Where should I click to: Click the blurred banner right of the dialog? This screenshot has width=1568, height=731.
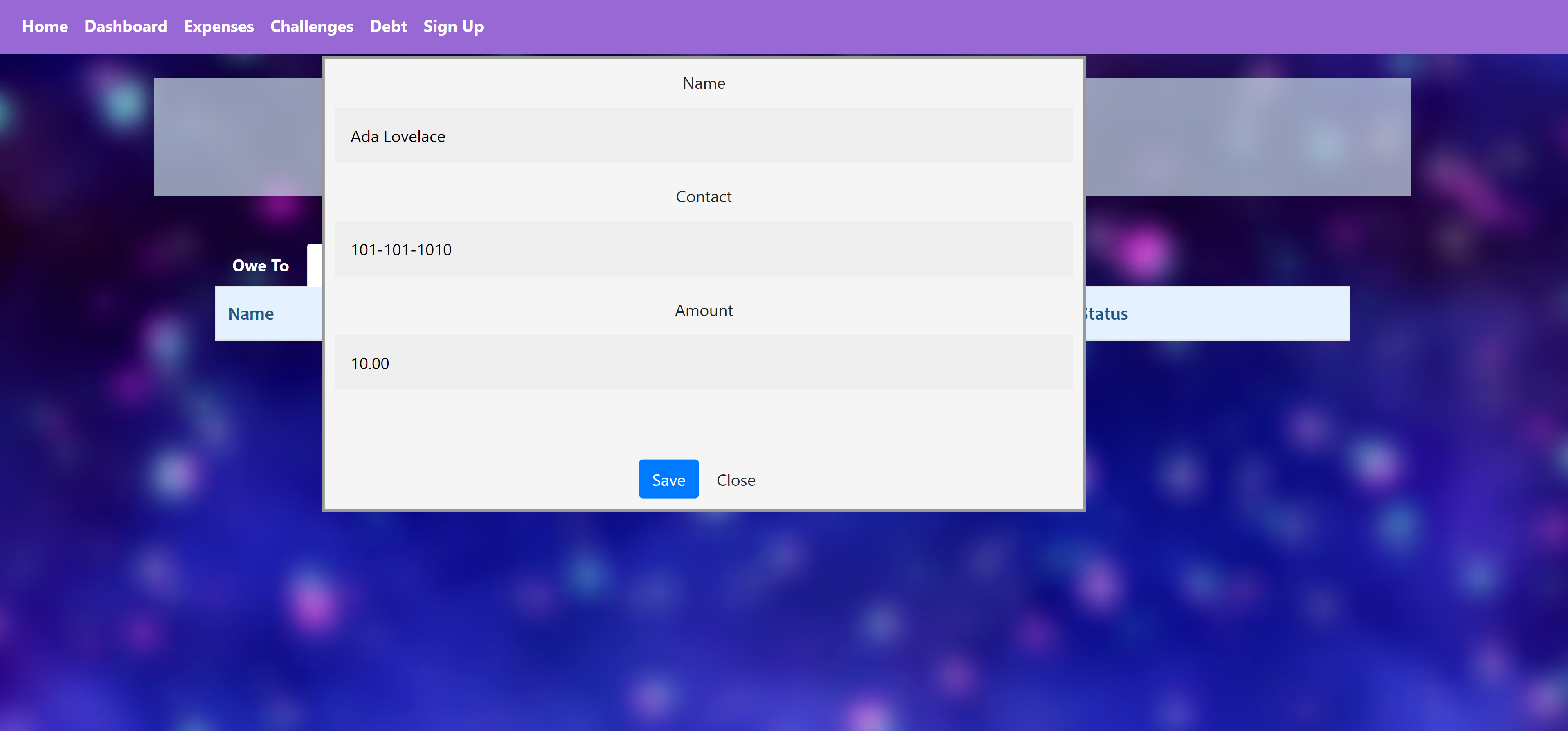[x=1248, y=136]
